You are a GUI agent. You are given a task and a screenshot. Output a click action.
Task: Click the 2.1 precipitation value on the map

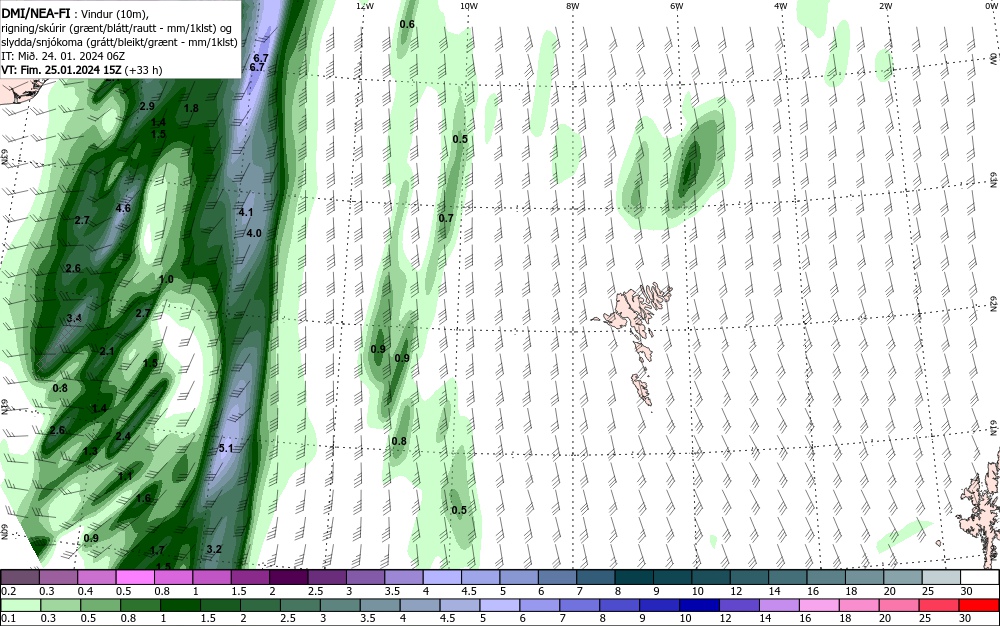(x=107, y=351)
